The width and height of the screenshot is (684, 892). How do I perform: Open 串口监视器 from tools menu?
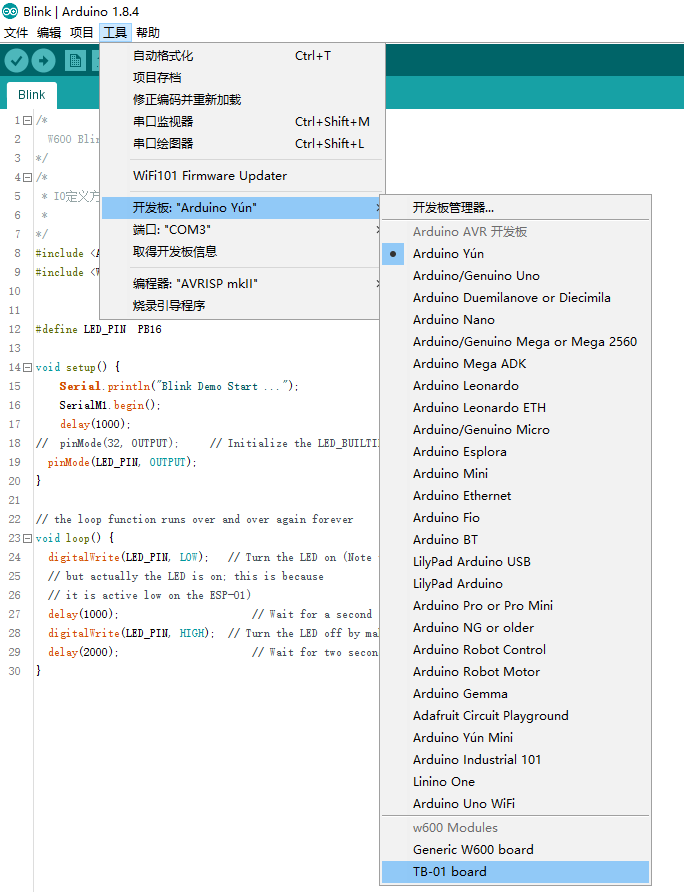[x=242, y=122]
